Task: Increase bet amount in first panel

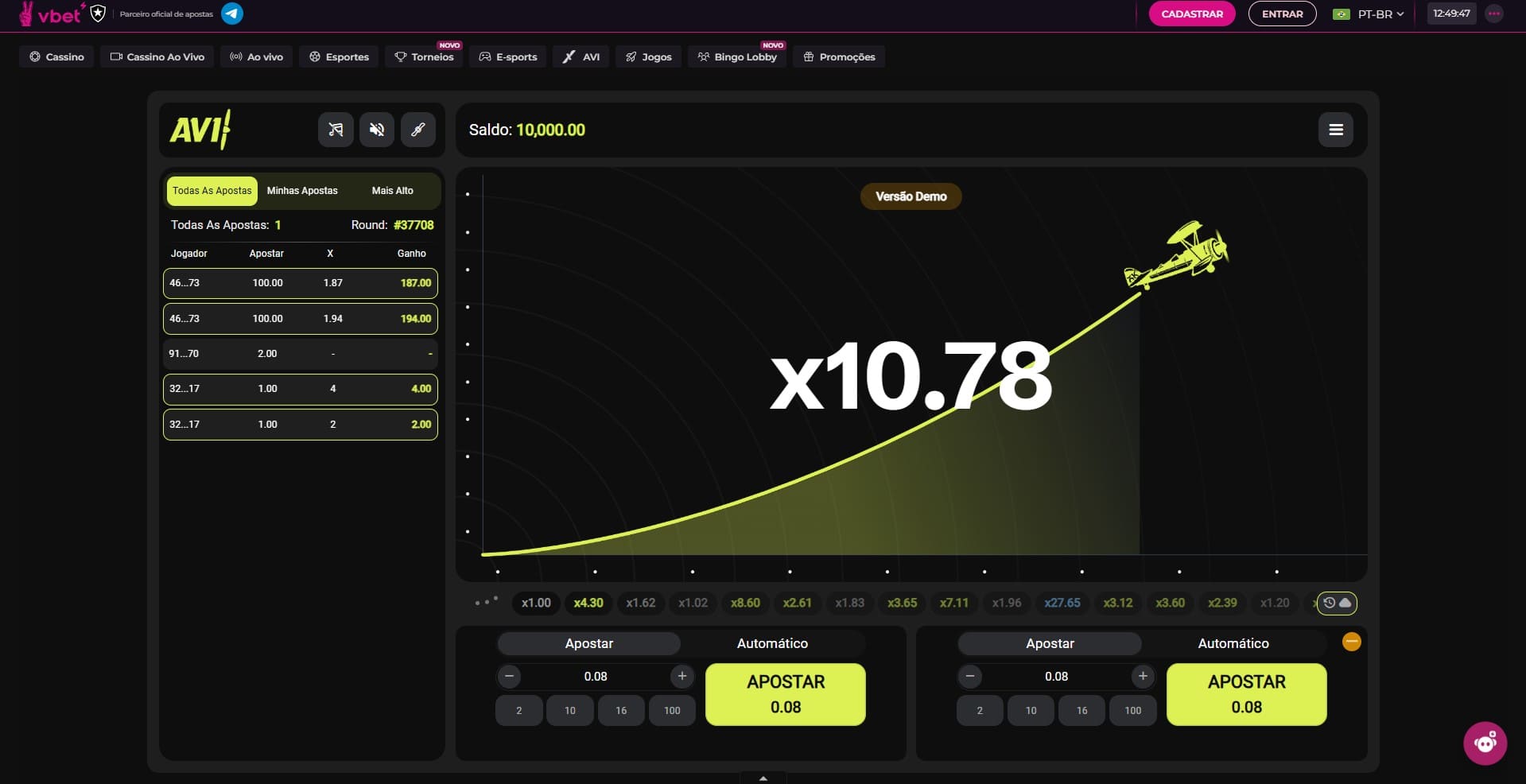Action: tap(681, 677)
